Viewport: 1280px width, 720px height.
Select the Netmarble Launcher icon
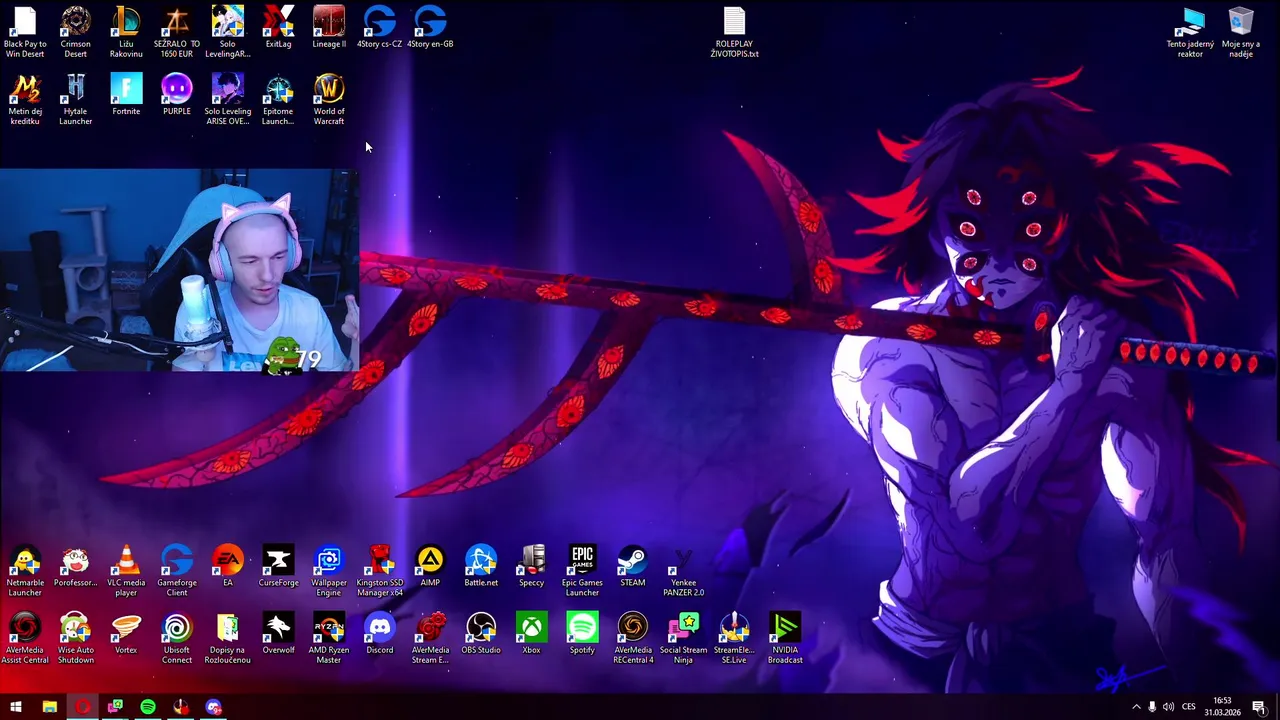coord(25,571)
